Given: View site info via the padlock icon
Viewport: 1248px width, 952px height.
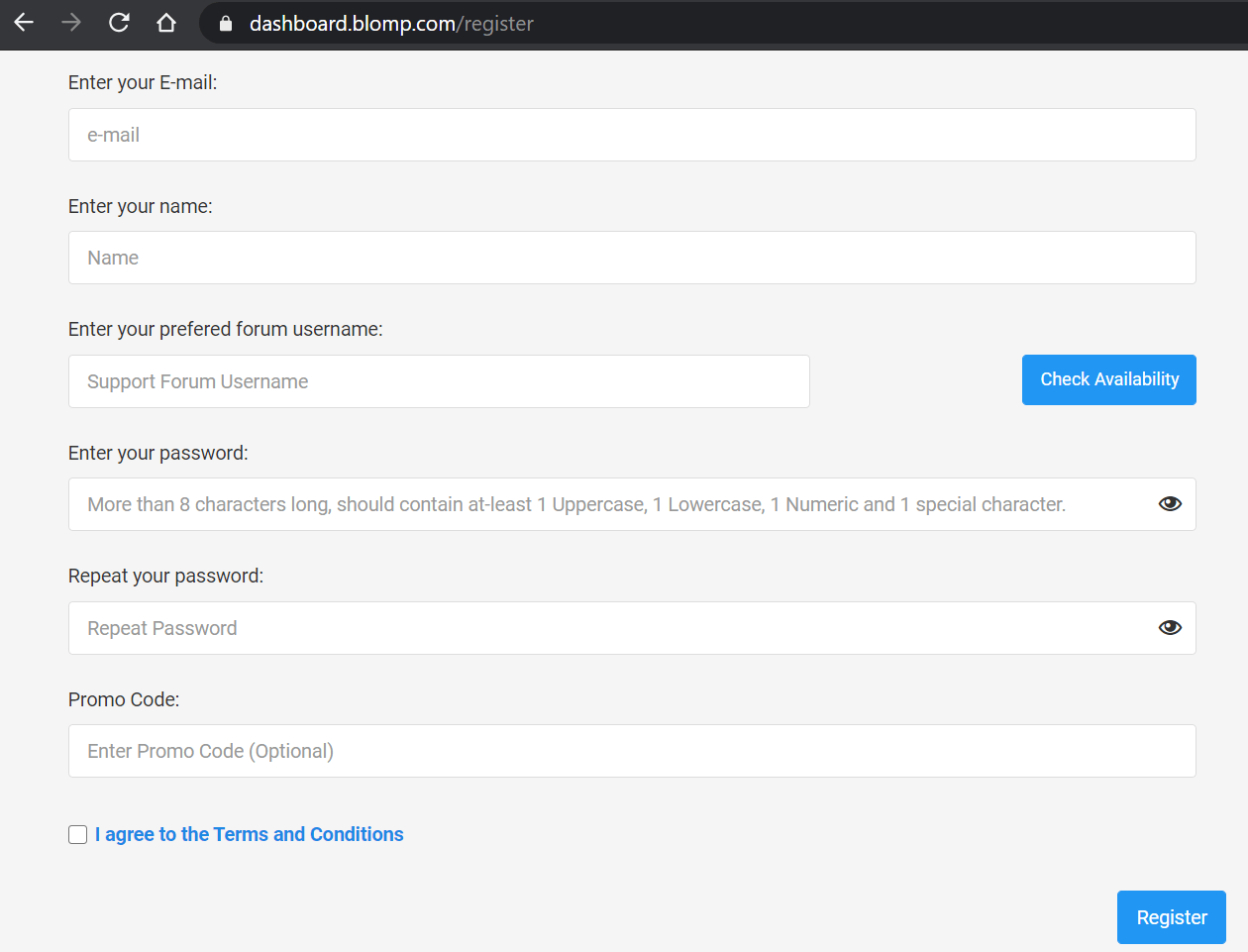Looking at the screenshot, I should tap(226, 24).
